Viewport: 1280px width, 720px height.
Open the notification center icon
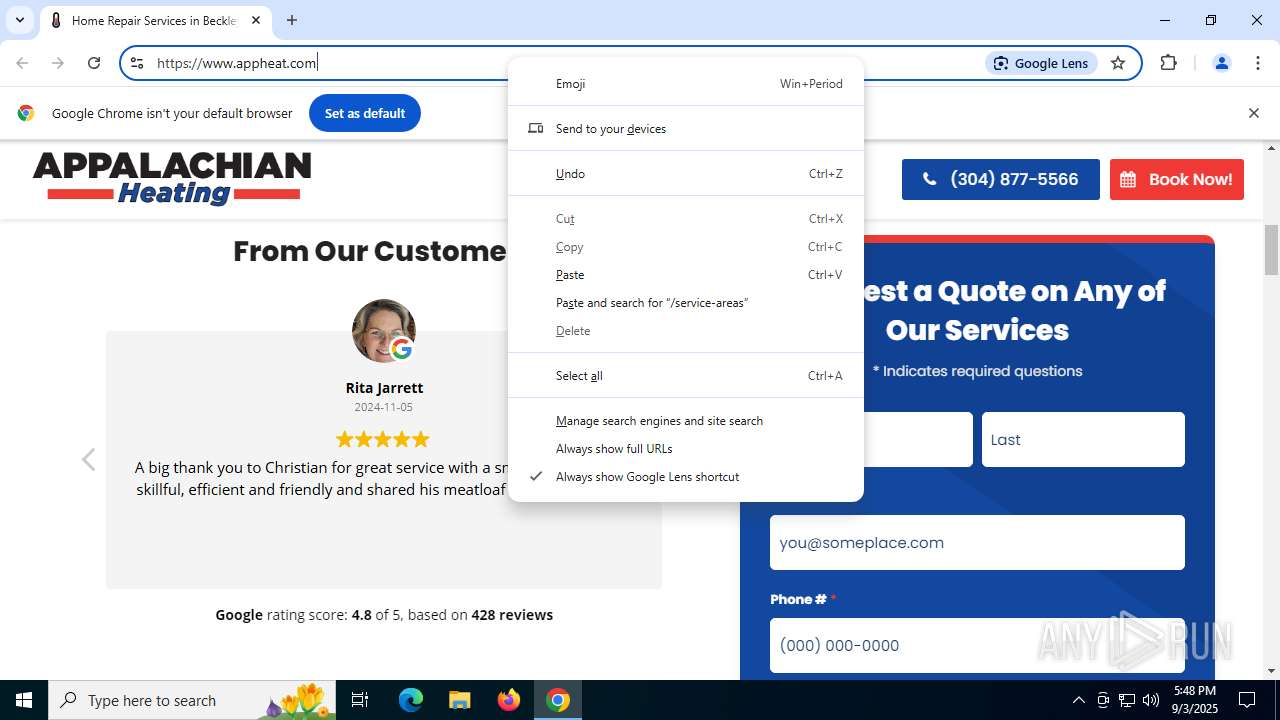(1247, 700)
